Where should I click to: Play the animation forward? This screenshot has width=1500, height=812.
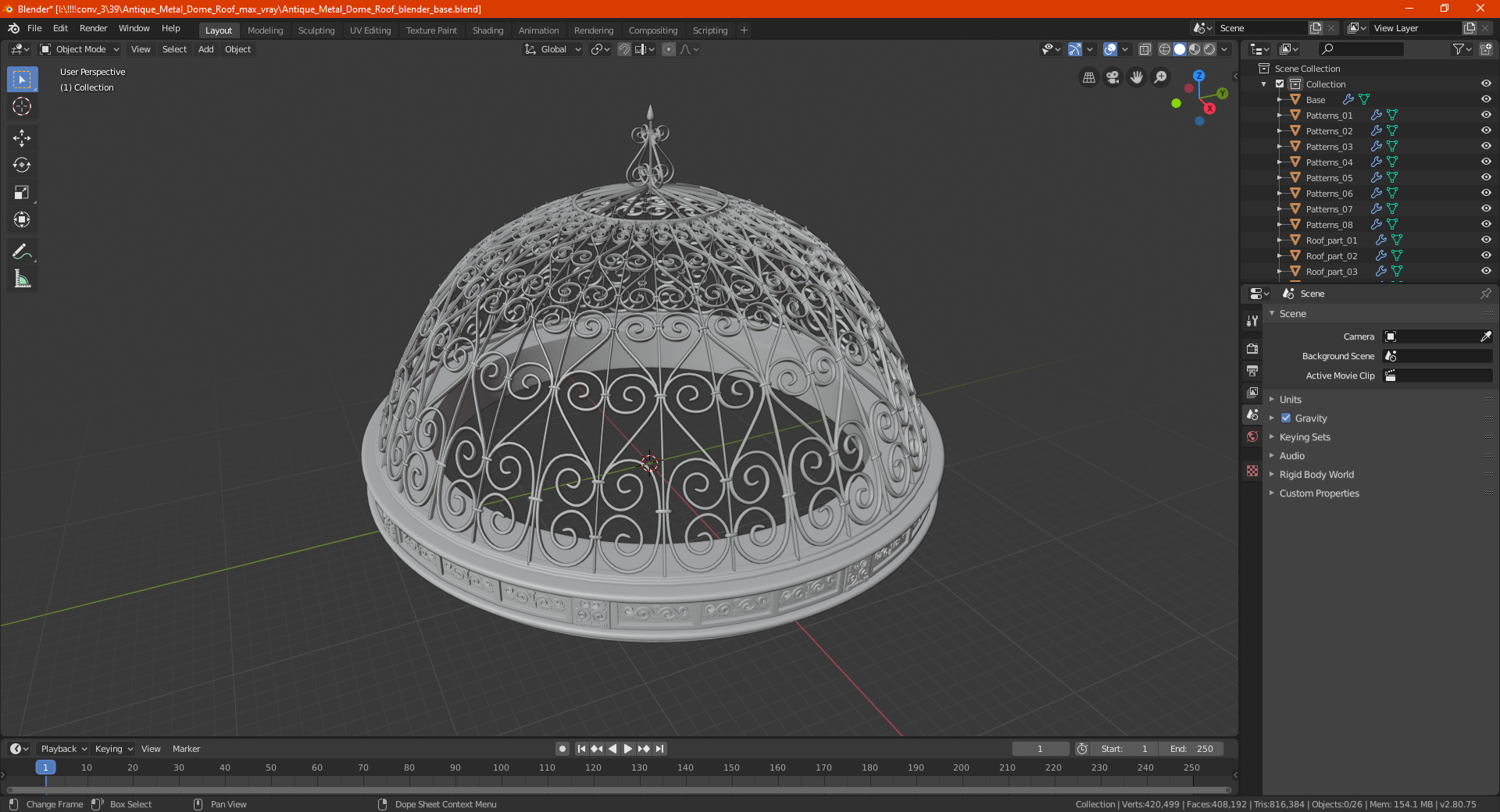[x=628, y=749]
